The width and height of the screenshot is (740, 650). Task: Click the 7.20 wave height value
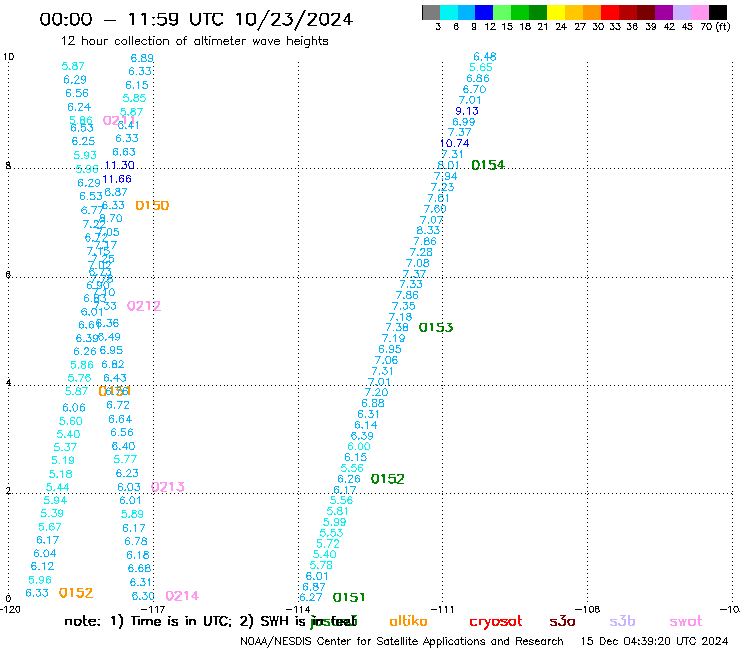(x=376, y=392)
